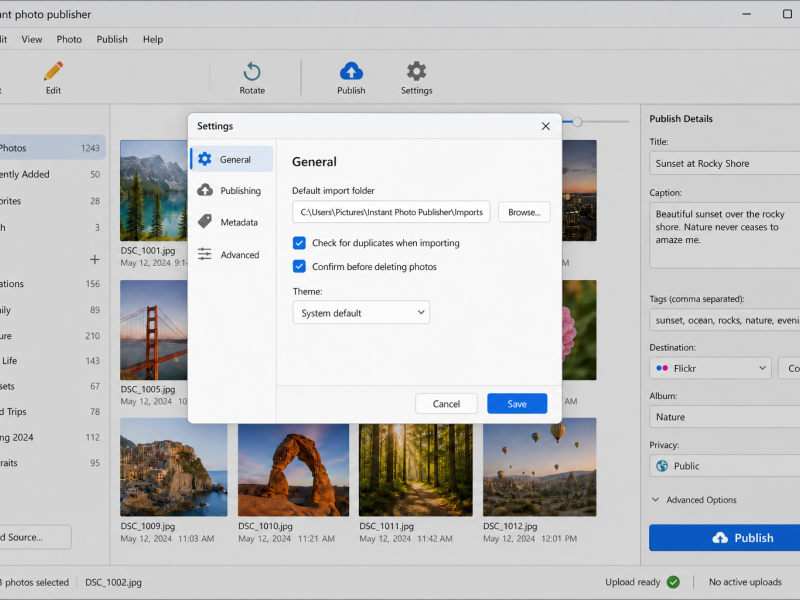This screenshot has width=800, height=600.
Task: Click the General gear icon in Settings sidebar
Action: [x=205, y=159]
